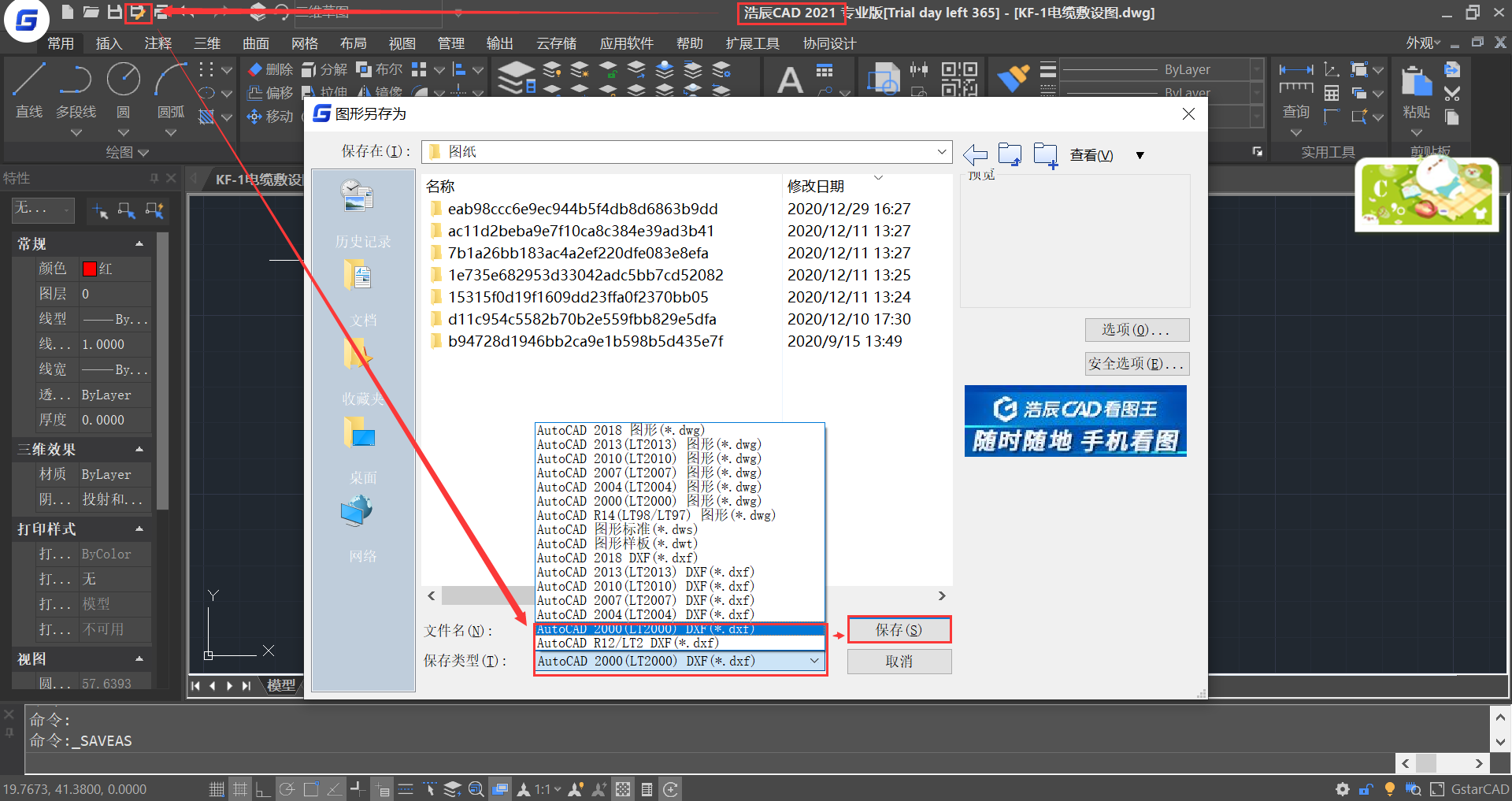
Task: Collapse the 打印样式 properties section
Action: 139,529
